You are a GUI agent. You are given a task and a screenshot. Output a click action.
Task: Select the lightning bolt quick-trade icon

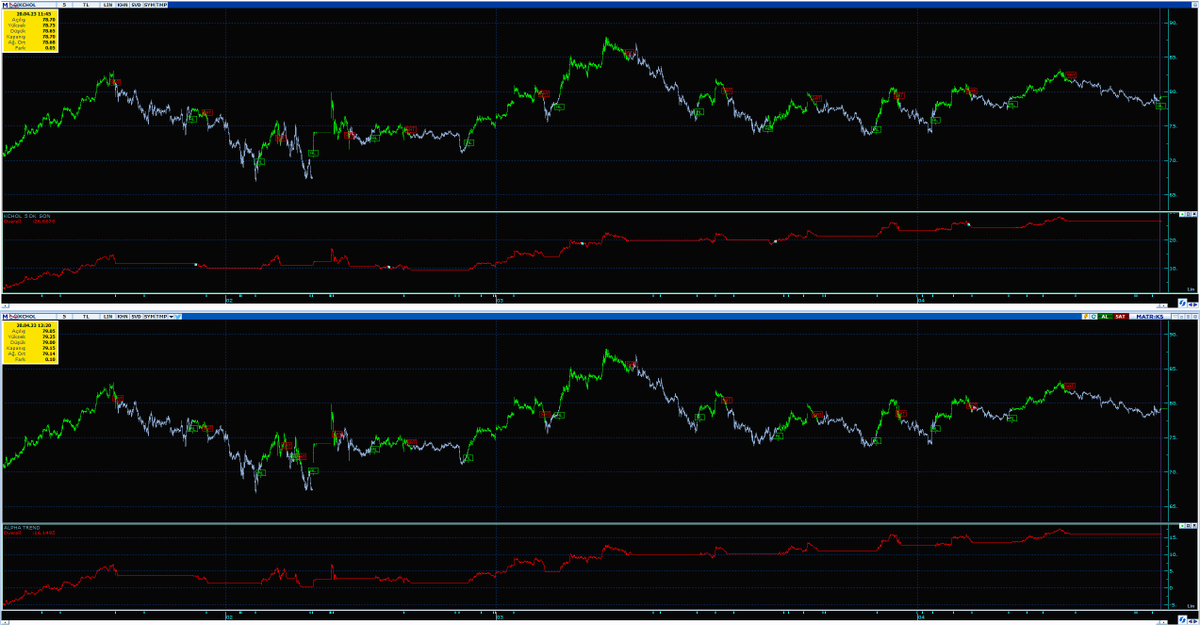click(1086, 318)
